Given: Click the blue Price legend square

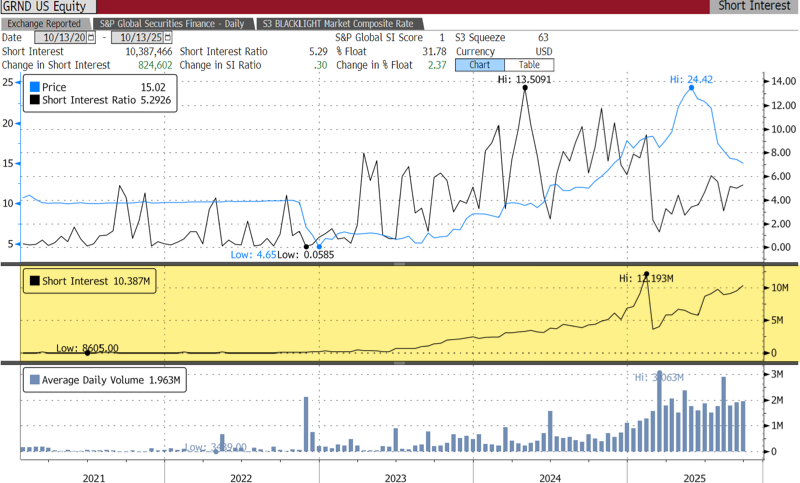Looking at the screenshot, I should click(35, 87).
